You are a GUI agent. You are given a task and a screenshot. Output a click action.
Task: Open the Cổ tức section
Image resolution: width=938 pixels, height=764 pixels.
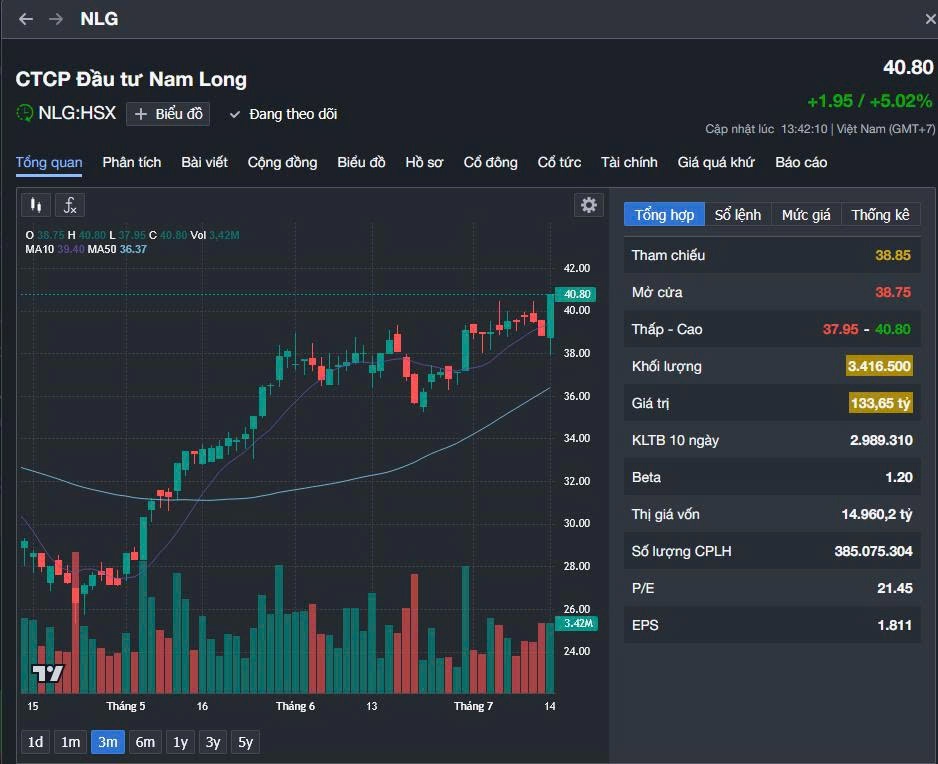[x=559, y=161]
